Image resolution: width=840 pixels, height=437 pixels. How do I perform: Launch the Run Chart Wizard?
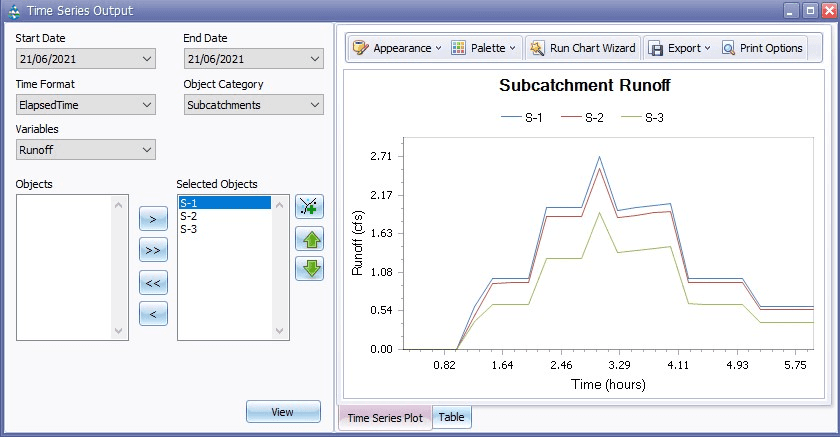coord(582,48)
